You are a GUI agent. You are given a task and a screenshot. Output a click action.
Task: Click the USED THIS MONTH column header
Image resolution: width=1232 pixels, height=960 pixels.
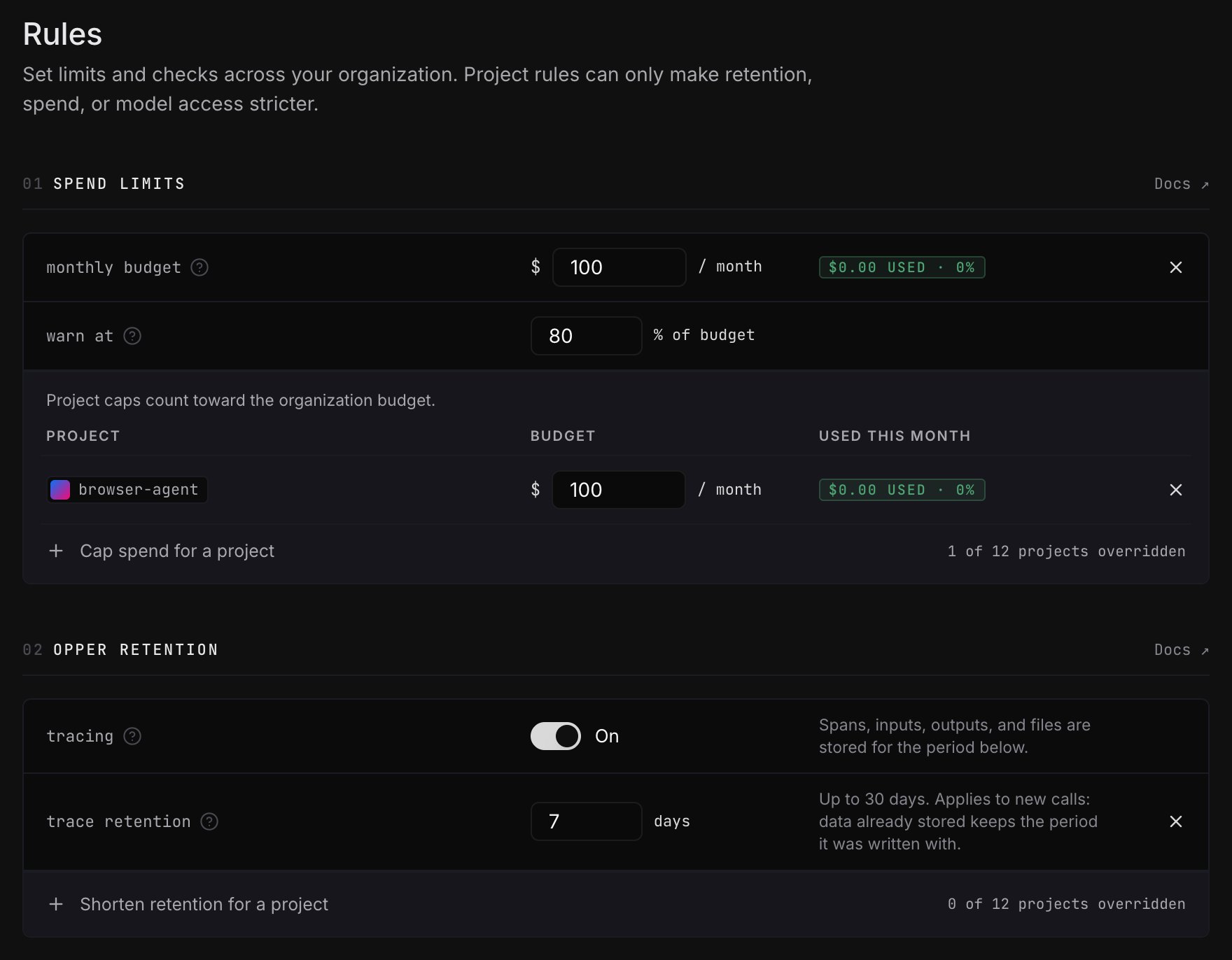click(x=895, y=436)
